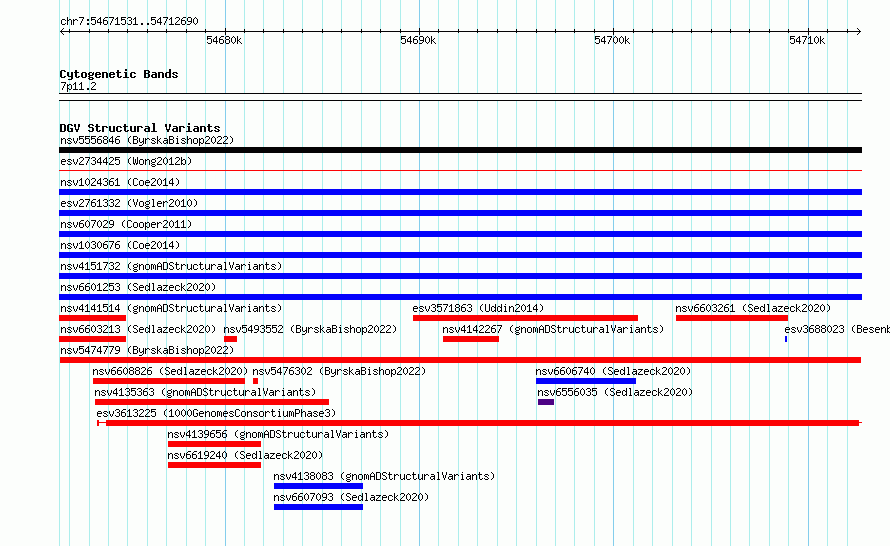Open variant nsv1030676 (Coe2014) label
The image size is (890, 546).
[120, 245]
